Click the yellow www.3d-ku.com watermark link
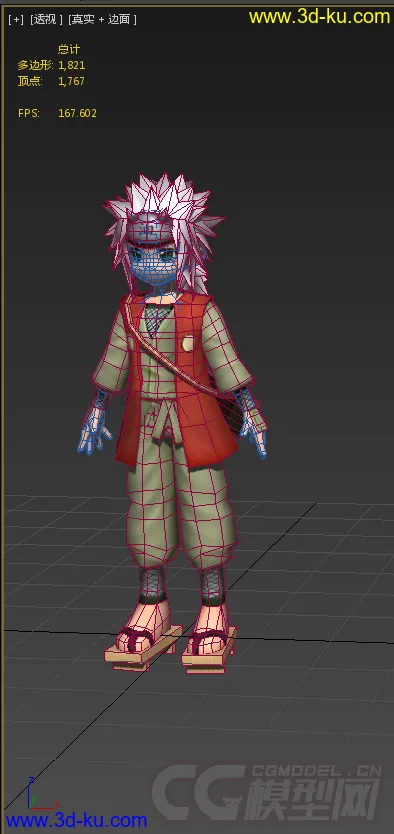 [319, 16]
